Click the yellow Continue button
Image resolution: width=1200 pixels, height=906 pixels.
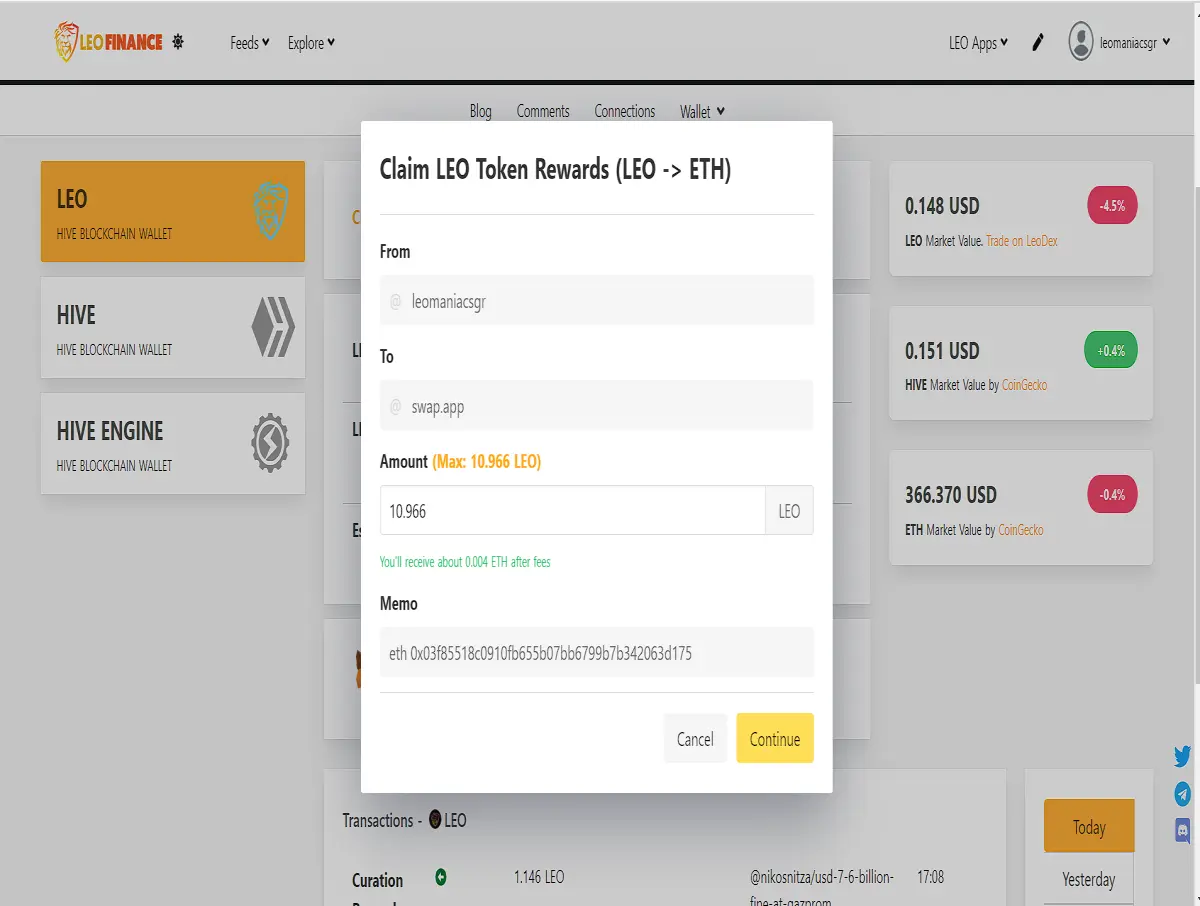point(775,739)
